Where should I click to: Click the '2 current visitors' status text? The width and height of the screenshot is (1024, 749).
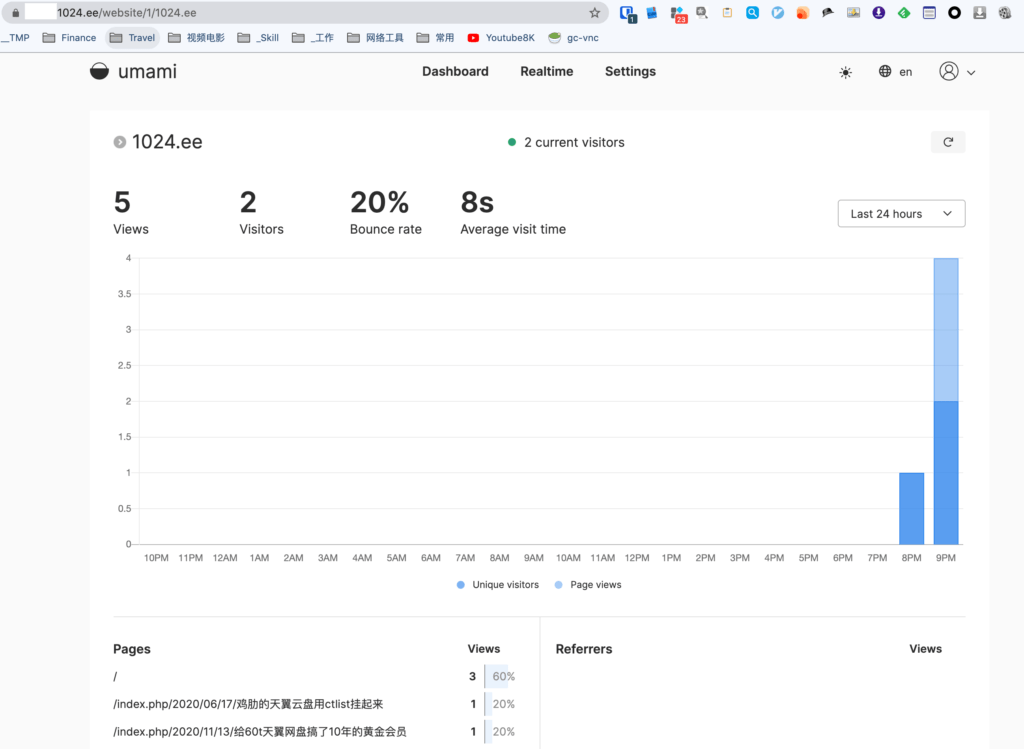(x=574, y=142)
